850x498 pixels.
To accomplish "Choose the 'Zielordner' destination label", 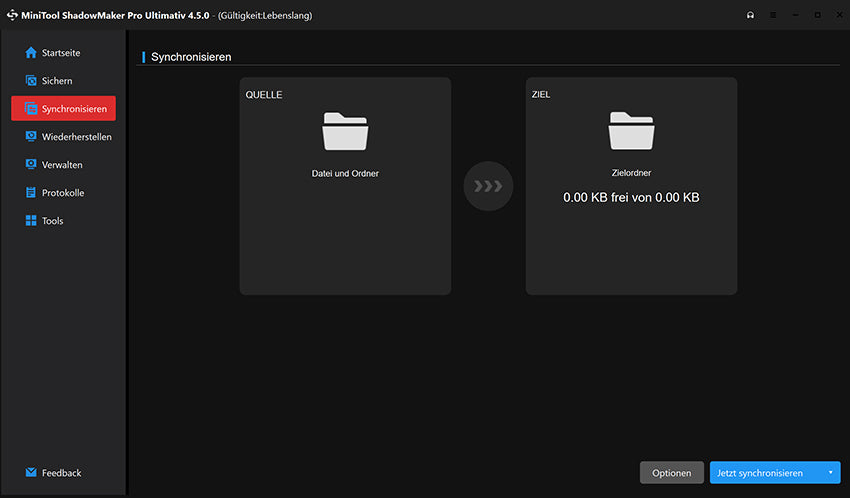I will click(631, 173).
